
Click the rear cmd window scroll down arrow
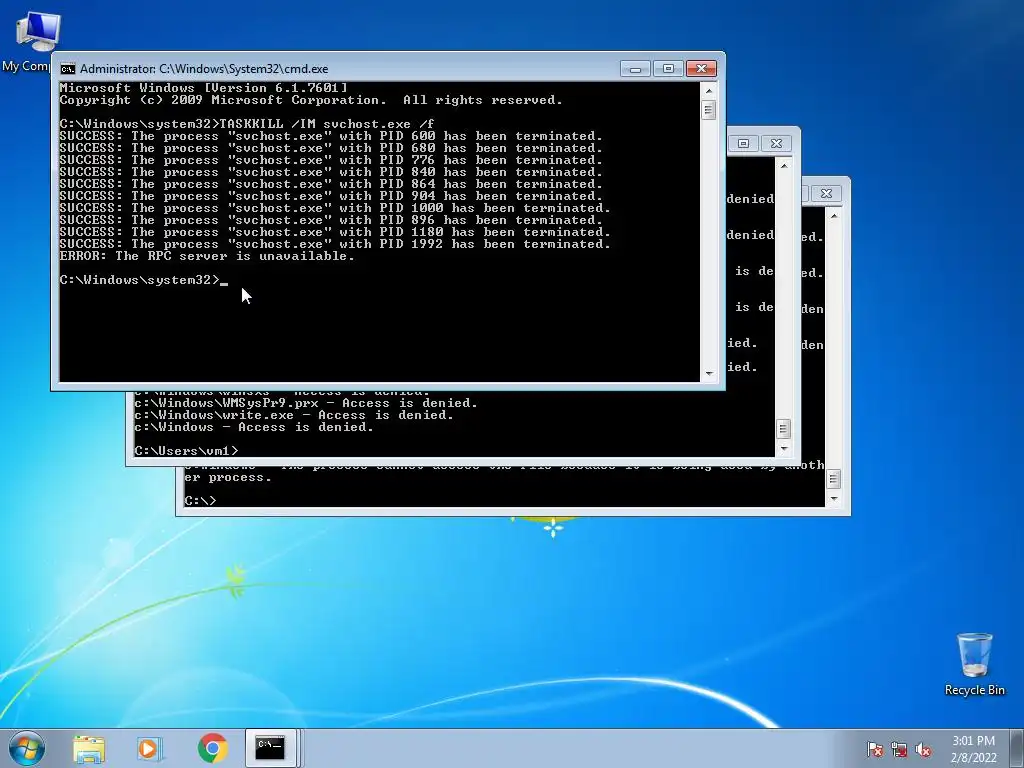click(x=833, y=499)
